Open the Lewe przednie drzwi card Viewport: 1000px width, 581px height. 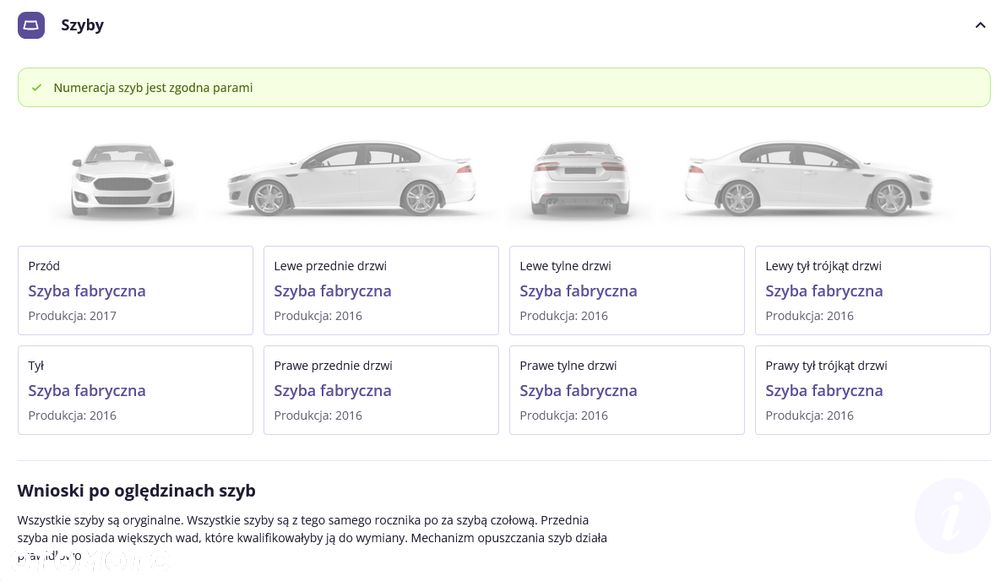point(381,290)
